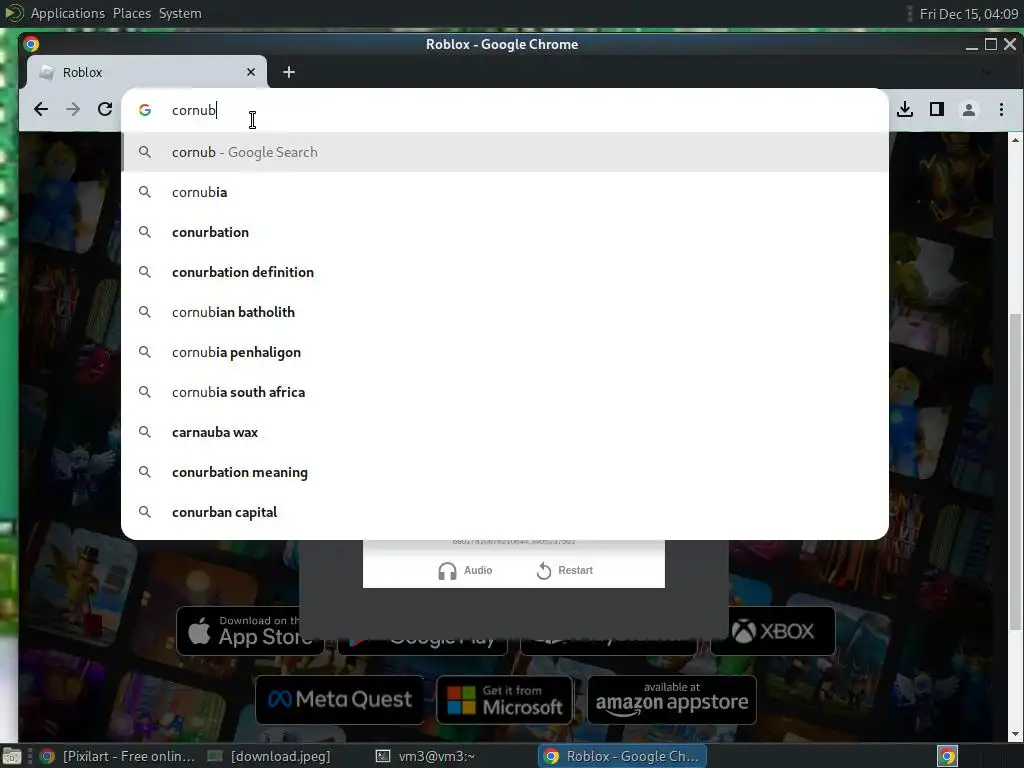Open the System menu
This screenshot has width=1024, height=768.
180,13
